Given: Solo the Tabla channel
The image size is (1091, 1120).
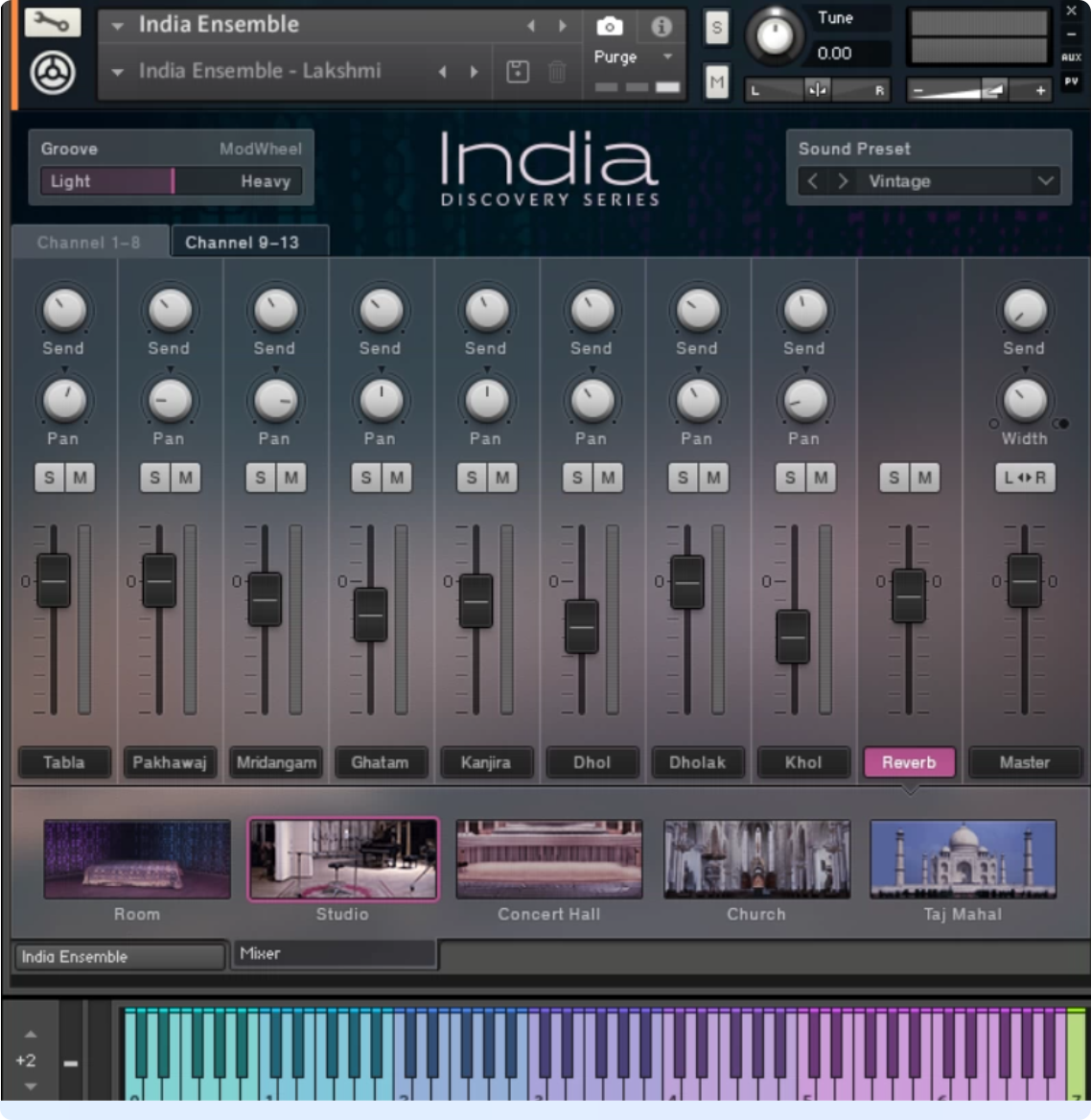Looking at the screenshot, I should 49,478.
